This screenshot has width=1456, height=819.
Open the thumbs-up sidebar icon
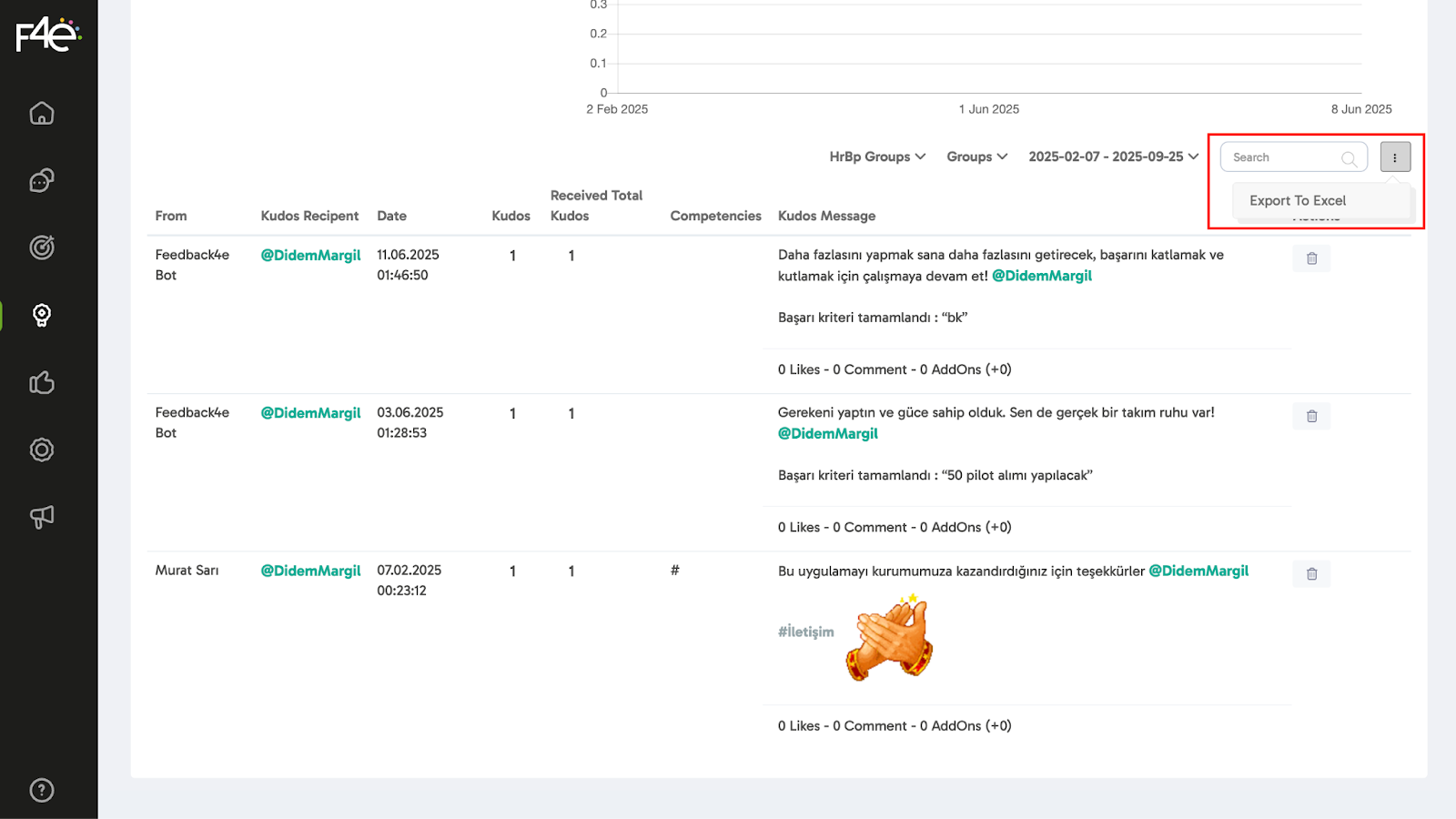click(x=42, y=382)
